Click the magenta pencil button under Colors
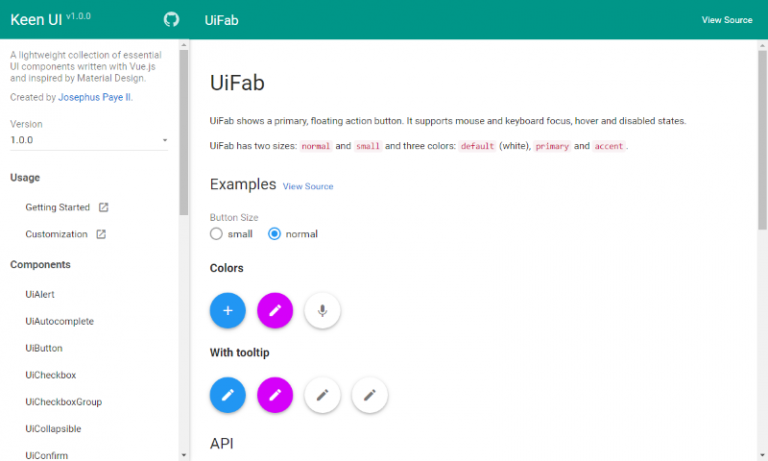This screenshot has width=768, height=461. pos(275,311)
